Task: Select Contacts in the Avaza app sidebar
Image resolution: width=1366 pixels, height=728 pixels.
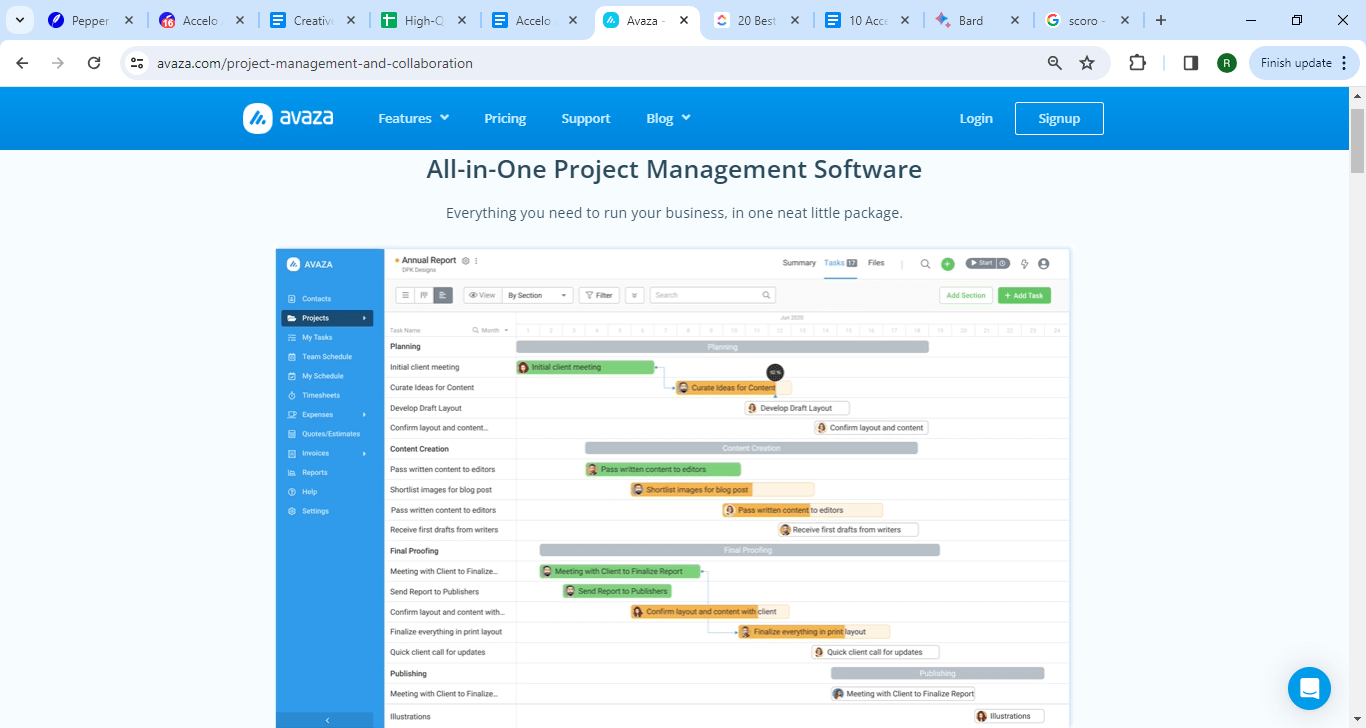Action: pos(316,299)
